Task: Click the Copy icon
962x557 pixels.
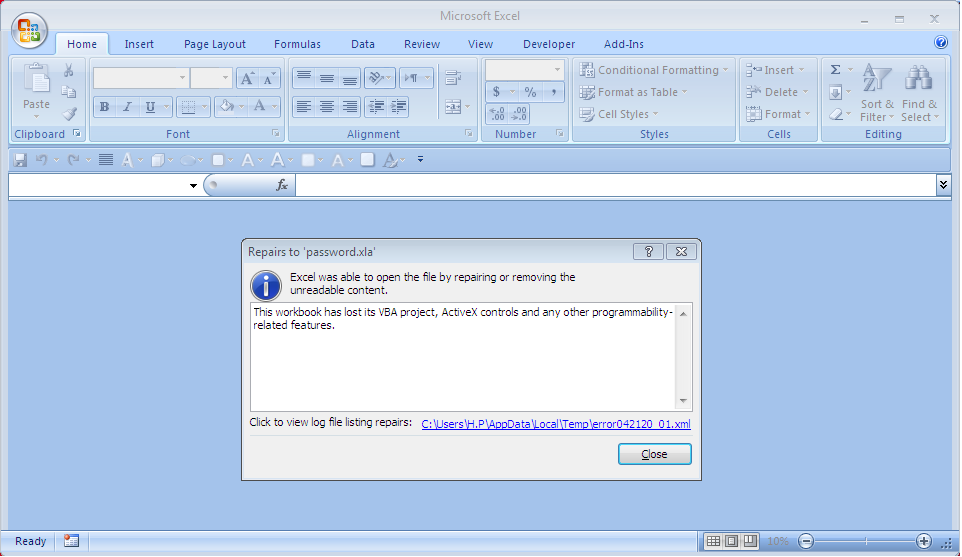Action: point(69,92)
